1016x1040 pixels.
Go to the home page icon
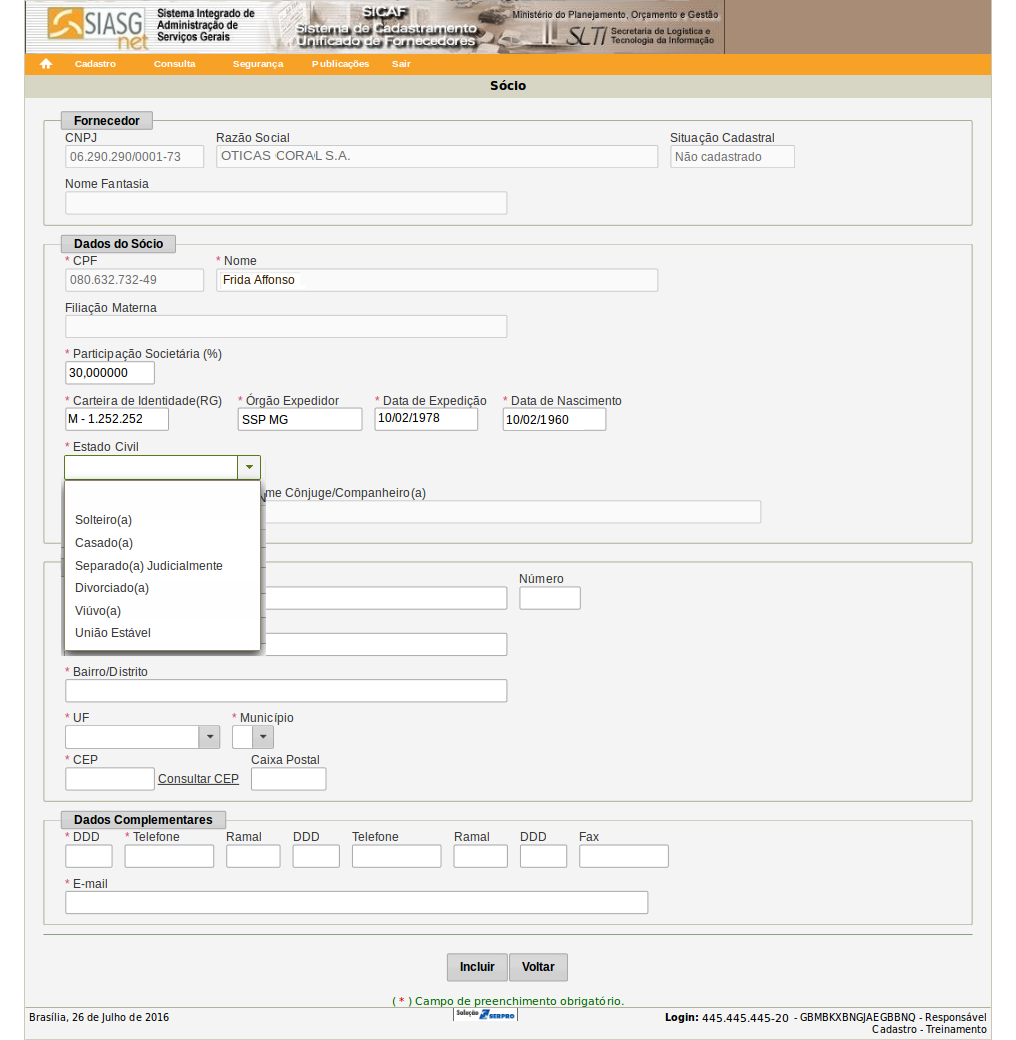(x=46, y=64)
